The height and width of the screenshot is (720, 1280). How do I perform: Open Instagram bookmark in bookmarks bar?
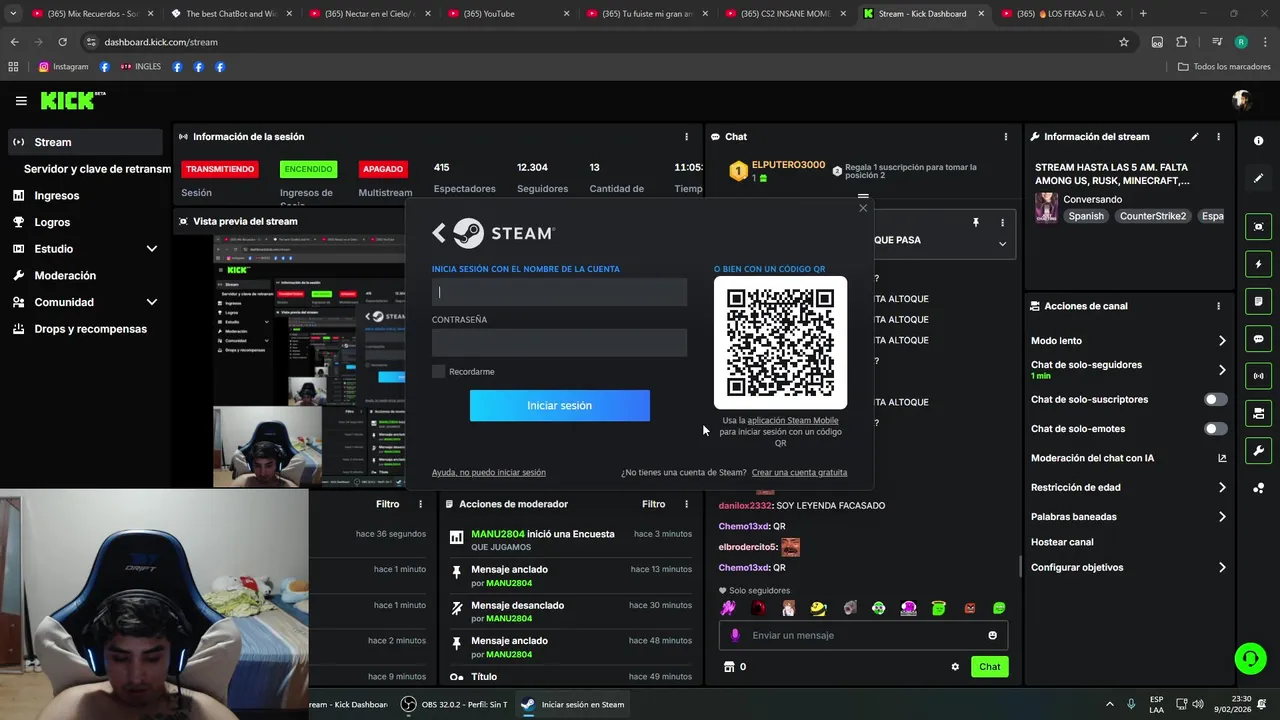coord(63,67)
